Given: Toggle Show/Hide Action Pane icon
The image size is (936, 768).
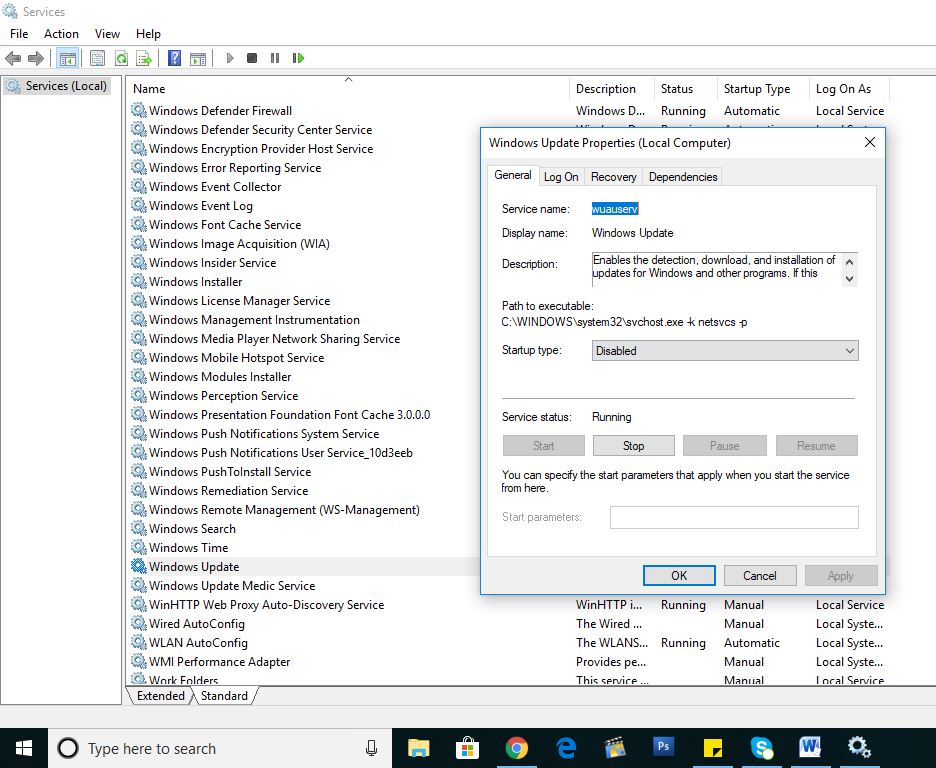Looking at the screenshot, I should click(x=198, y=58).
